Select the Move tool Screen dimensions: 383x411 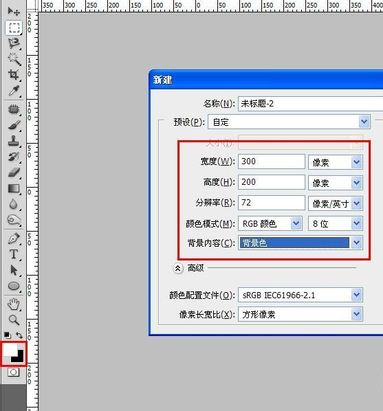[x=14, y=12]
